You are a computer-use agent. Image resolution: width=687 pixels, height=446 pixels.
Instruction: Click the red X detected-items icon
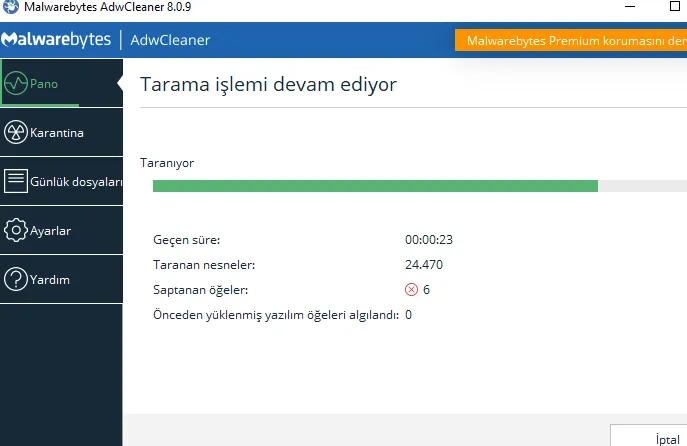point(411,290)
